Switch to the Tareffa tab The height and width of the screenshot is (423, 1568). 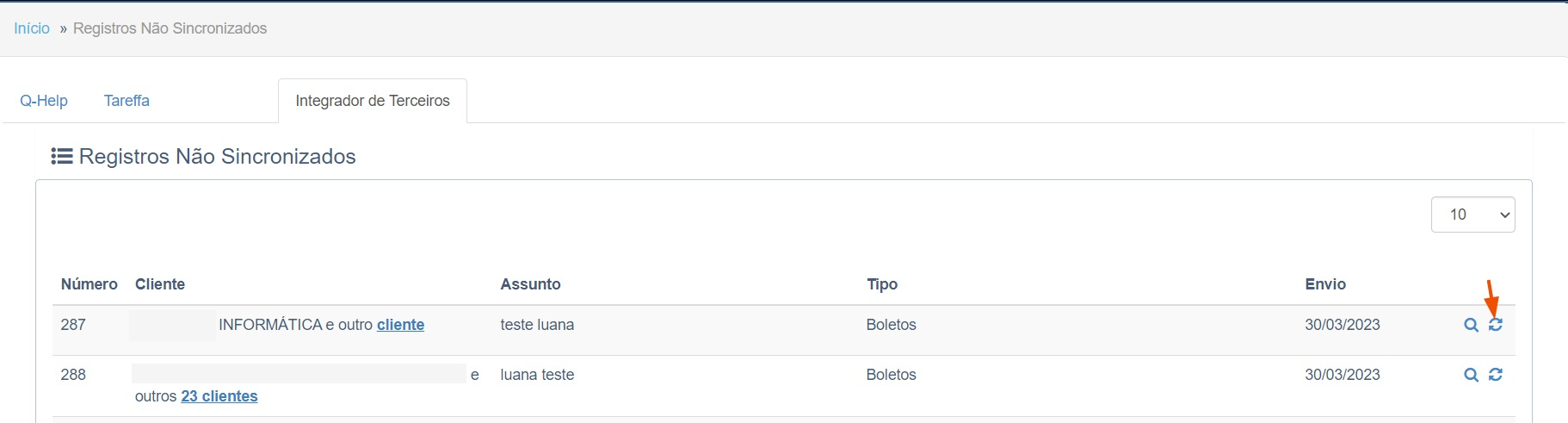pyautogui.click(x=127, y=101)
